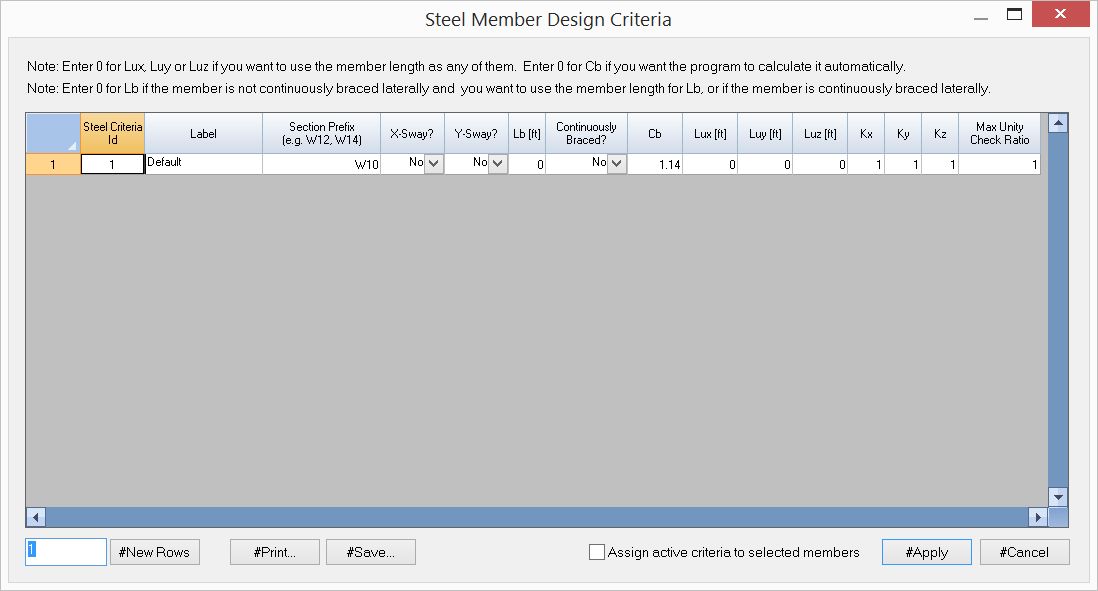The width and height of the screenshot is (1098, 591).
Task: Select the row 1 header cell
Action: [52, 163]
